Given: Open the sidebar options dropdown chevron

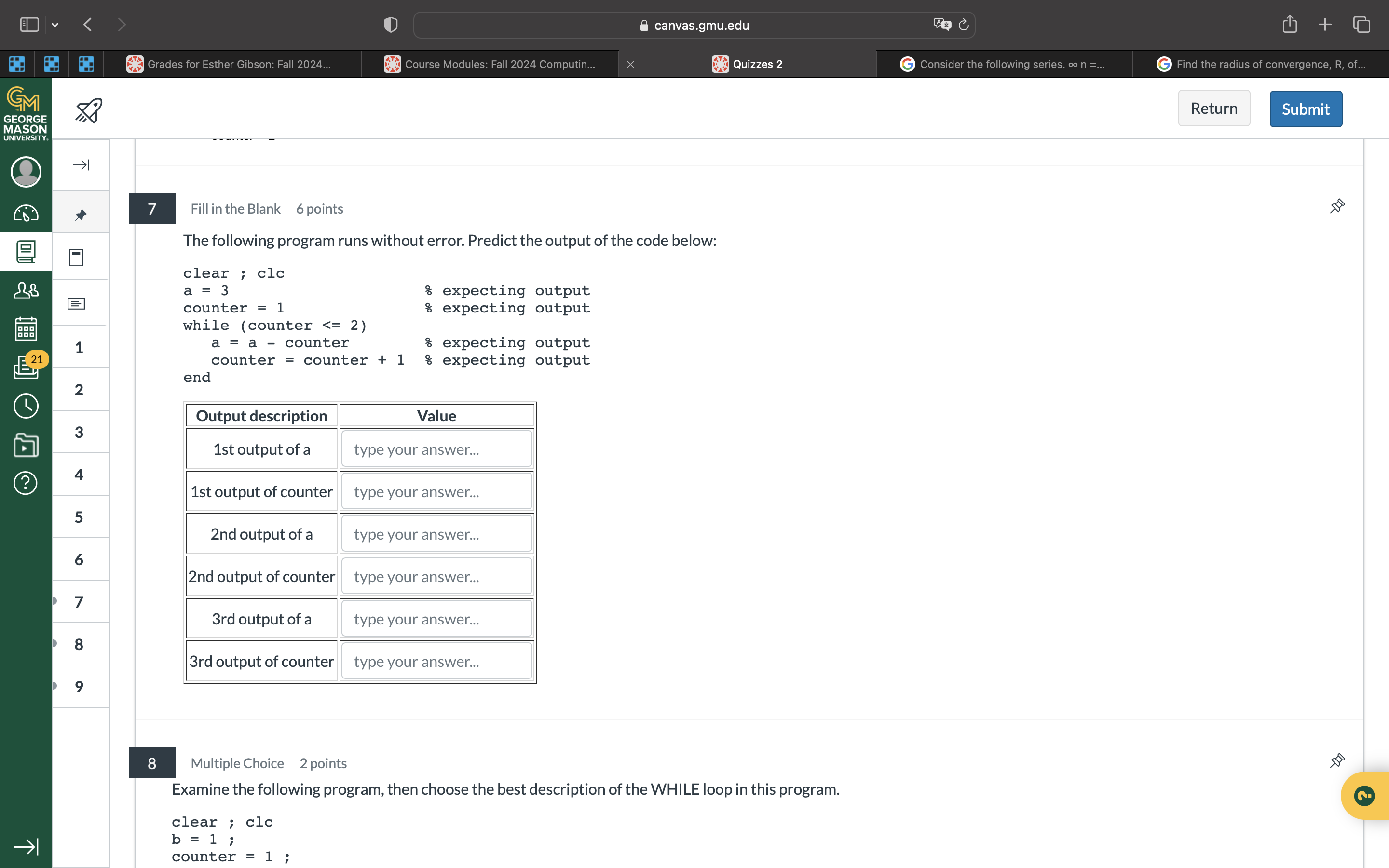Looking at the screenshot, I should click(55, 25).
